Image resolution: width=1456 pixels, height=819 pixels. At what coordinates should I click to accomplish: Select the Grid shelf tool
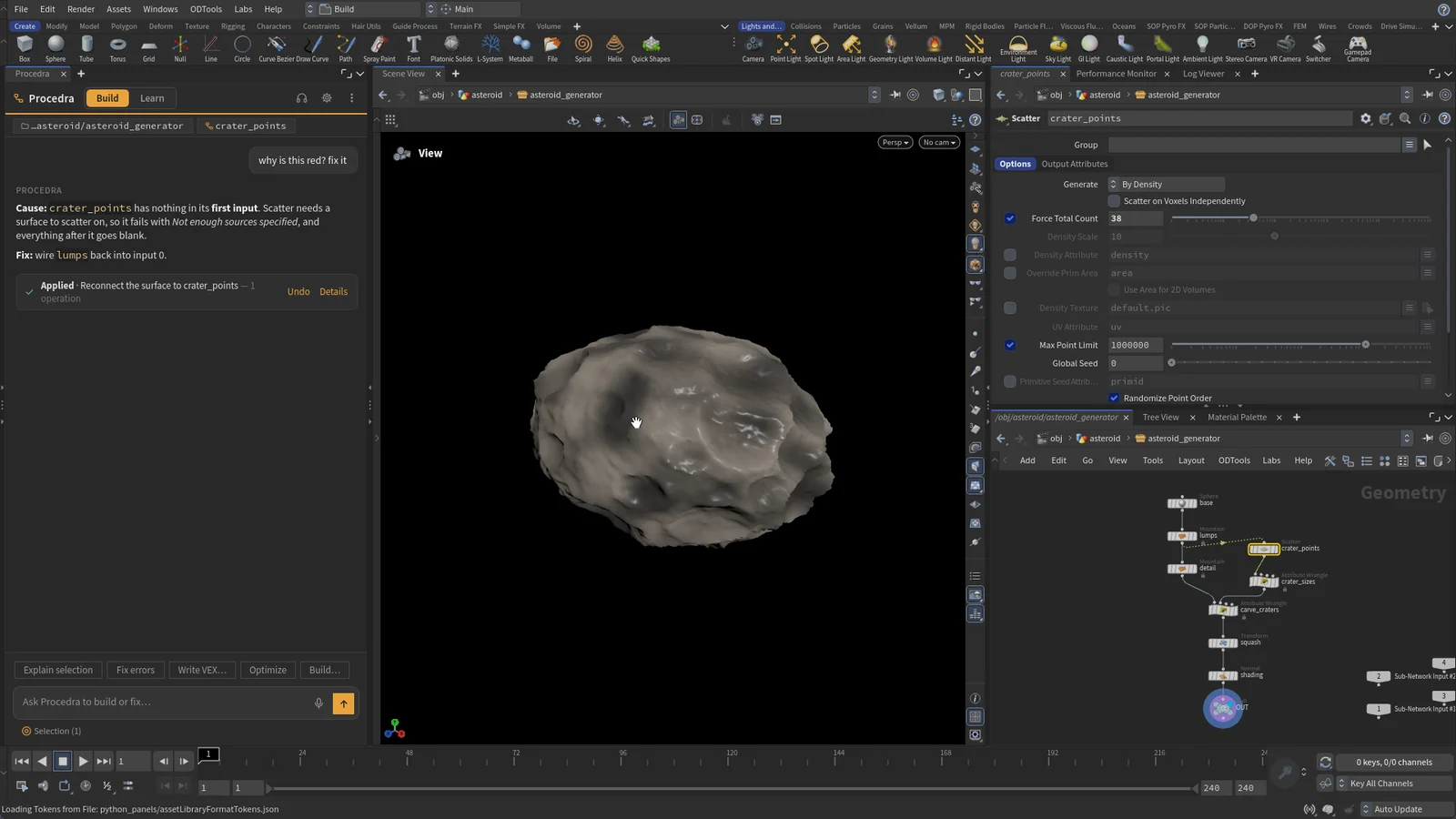pos(148,48)
